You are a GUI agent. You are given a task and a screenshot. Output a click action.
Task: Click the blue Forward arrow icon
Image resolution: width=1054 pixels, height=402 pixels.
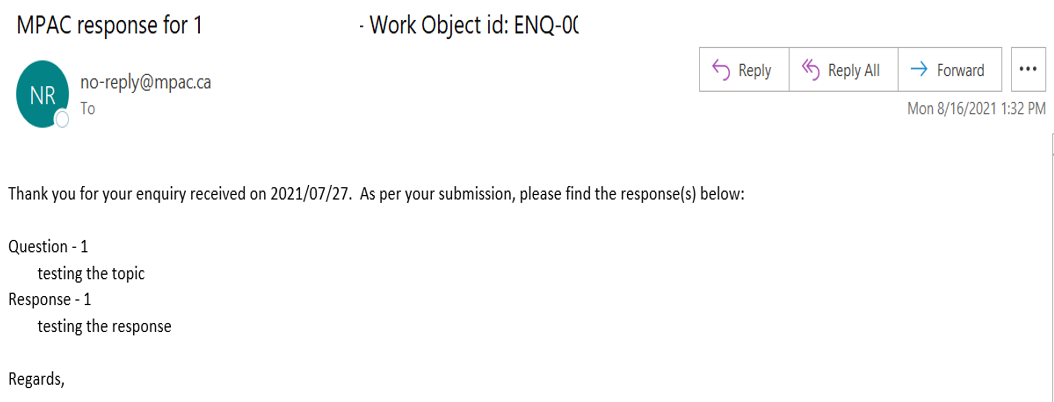918,70
